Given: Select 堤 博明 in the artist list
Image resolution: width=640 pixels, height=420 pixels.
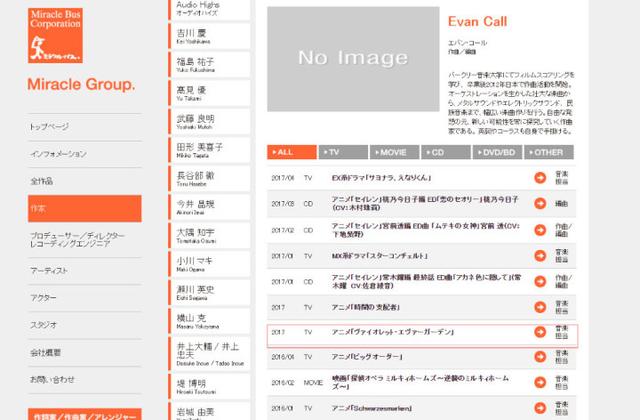Looking at the screenshot, I should 209,387.
